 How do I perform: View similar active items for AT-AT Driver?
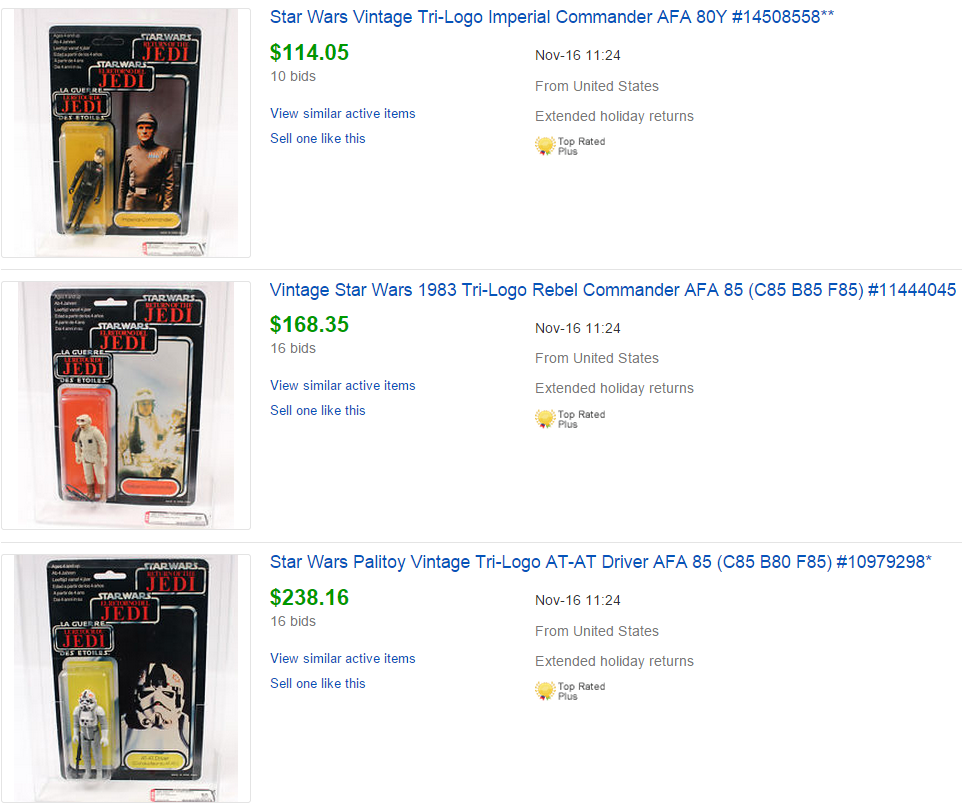pyautogui.click(x=342, y=658)
